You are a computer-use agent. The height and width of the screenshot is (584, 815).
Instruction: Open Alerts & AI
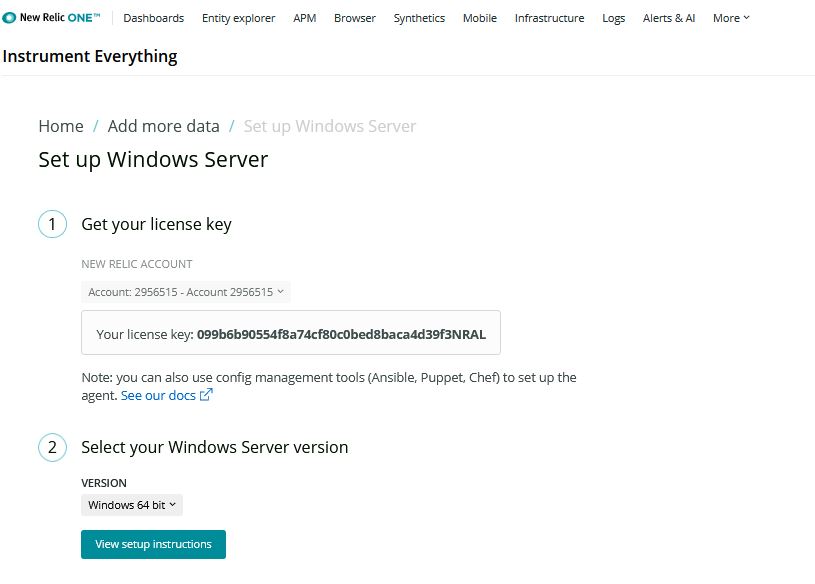(669, 18)
